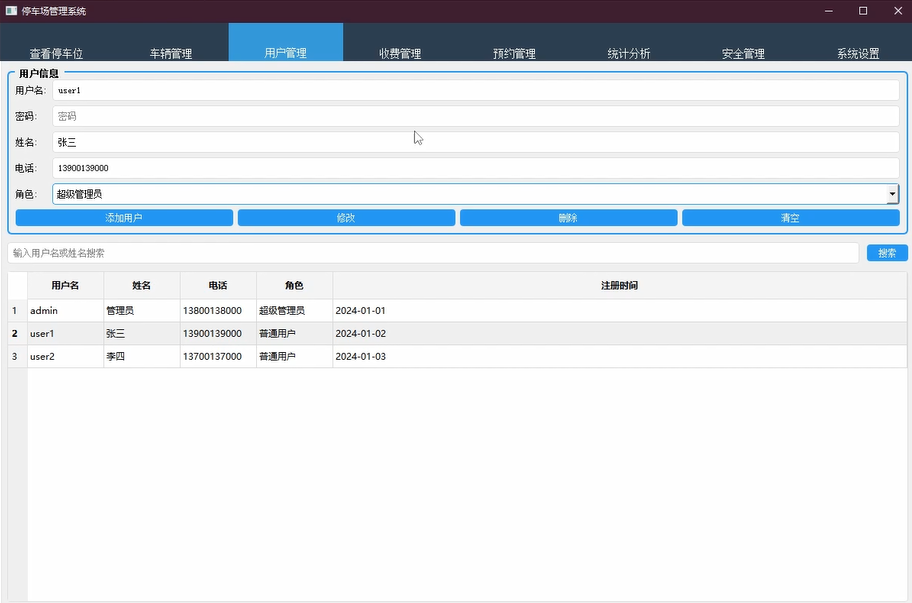Select phone cell 13900139000 in the table

(218, 334)
